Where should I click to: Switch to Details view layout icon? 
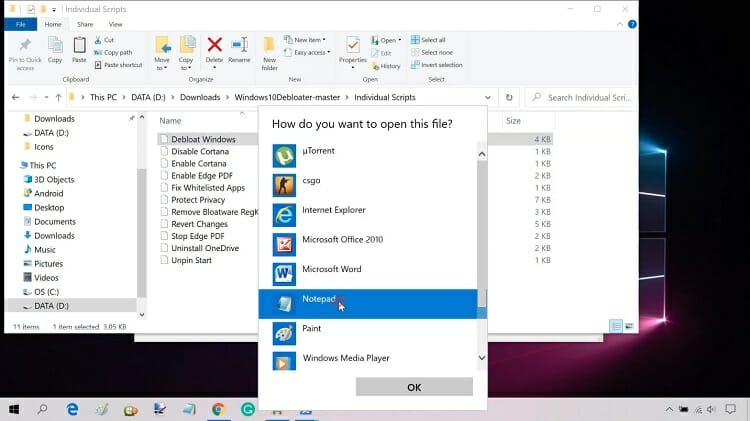tap(616, 326)
